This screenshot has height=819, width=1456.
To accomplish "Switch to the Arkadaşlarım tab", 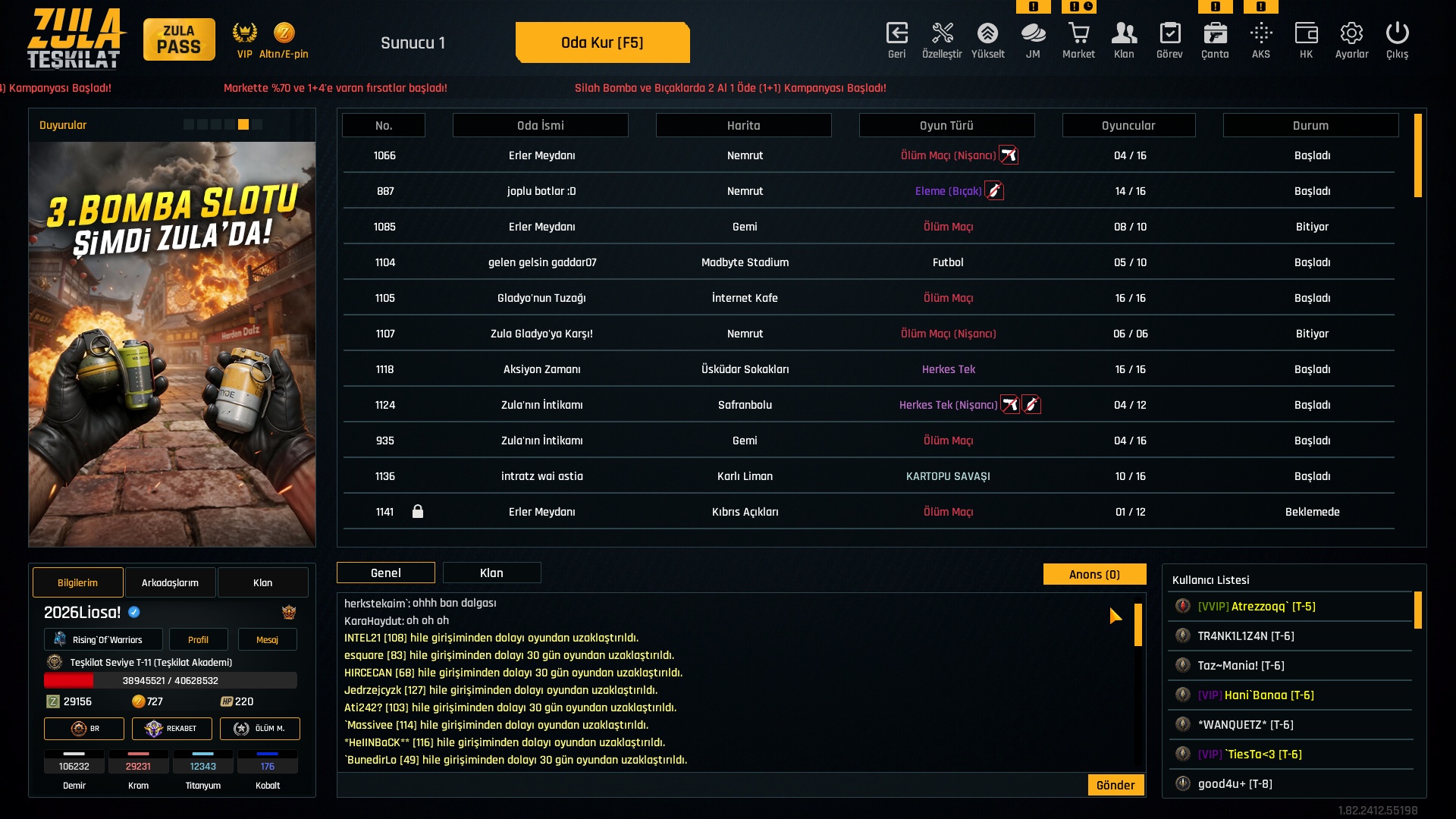I will click(171, 582).
